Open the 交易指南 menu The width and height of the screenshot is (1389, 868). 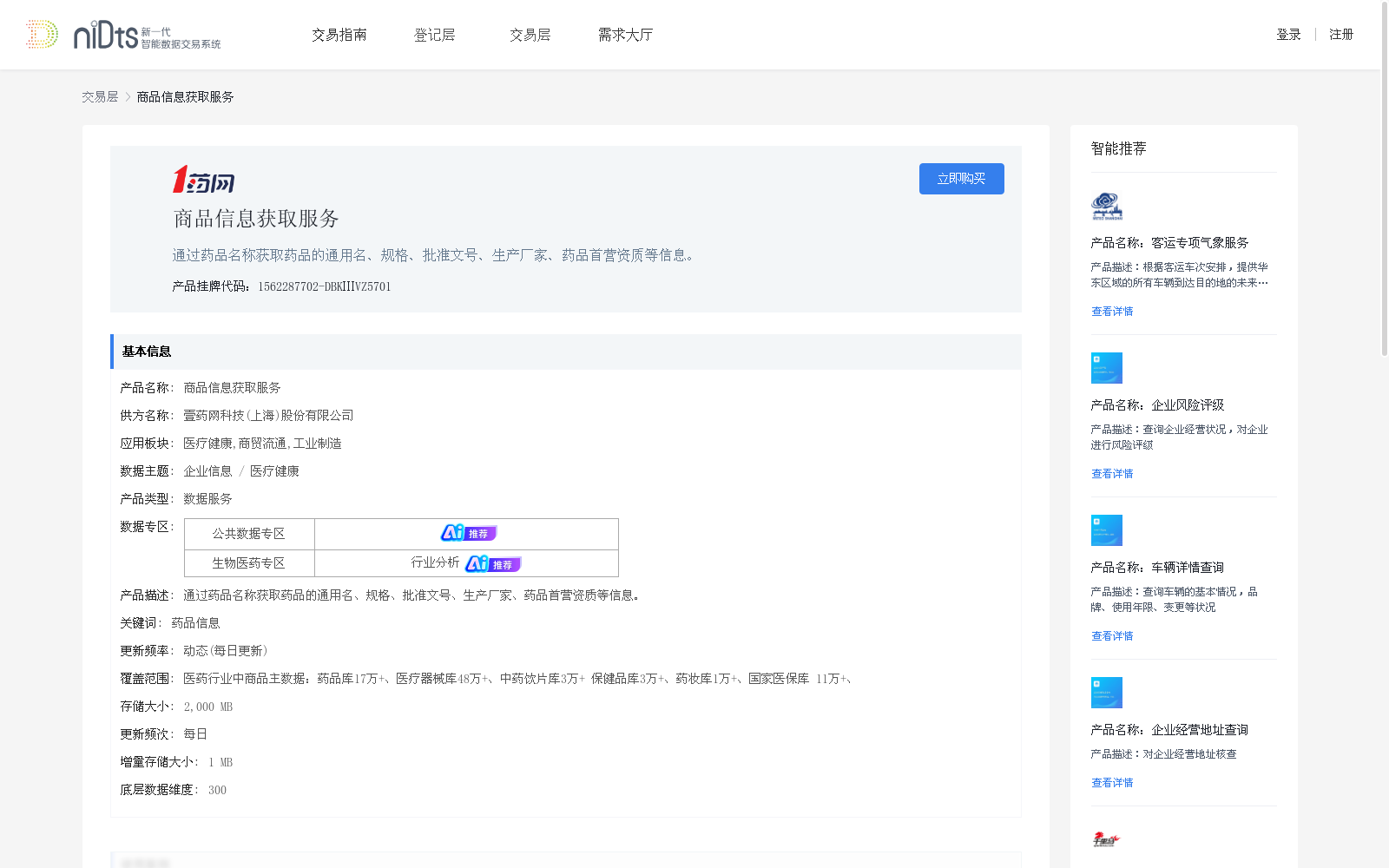(x=339, y=35)
